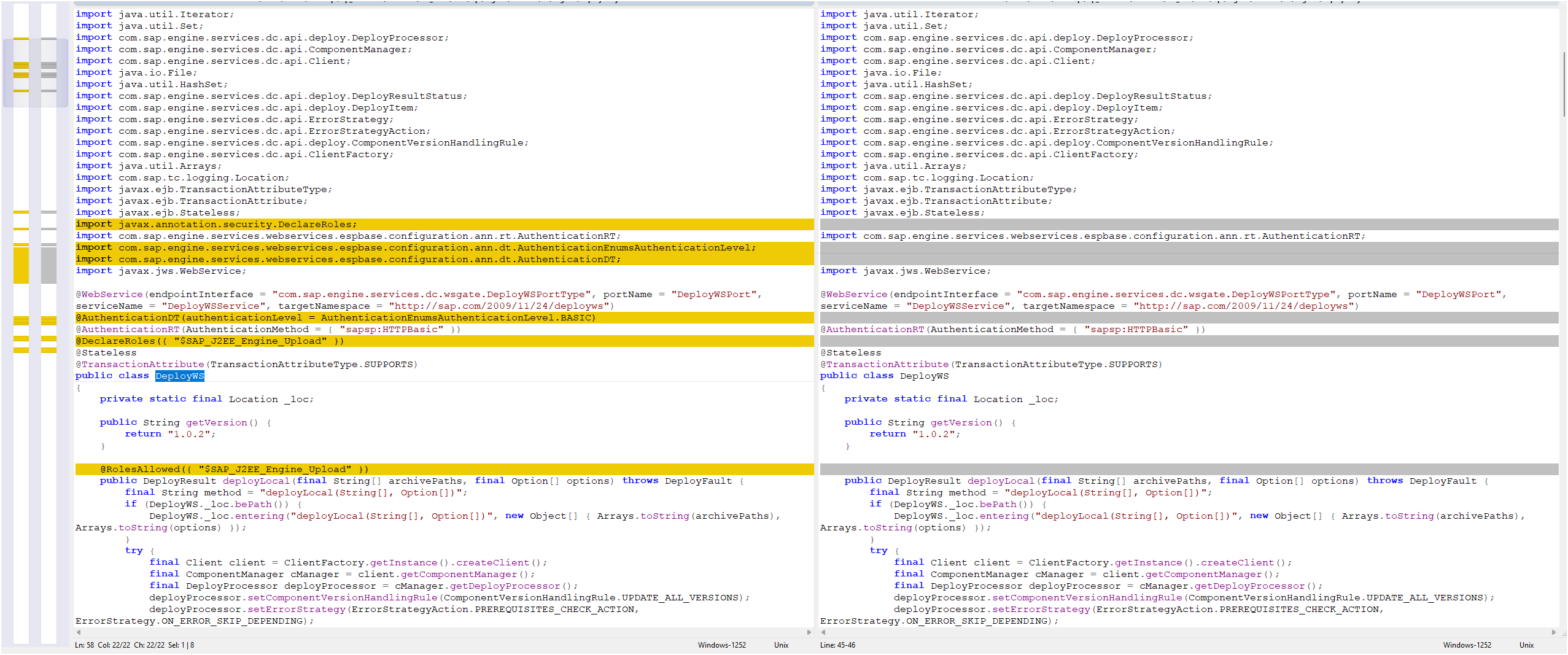The width and height of the screenshot is (1568, 655).
Task: Click the @WebService annotation line in right pane
Action: click(1163, 300)
